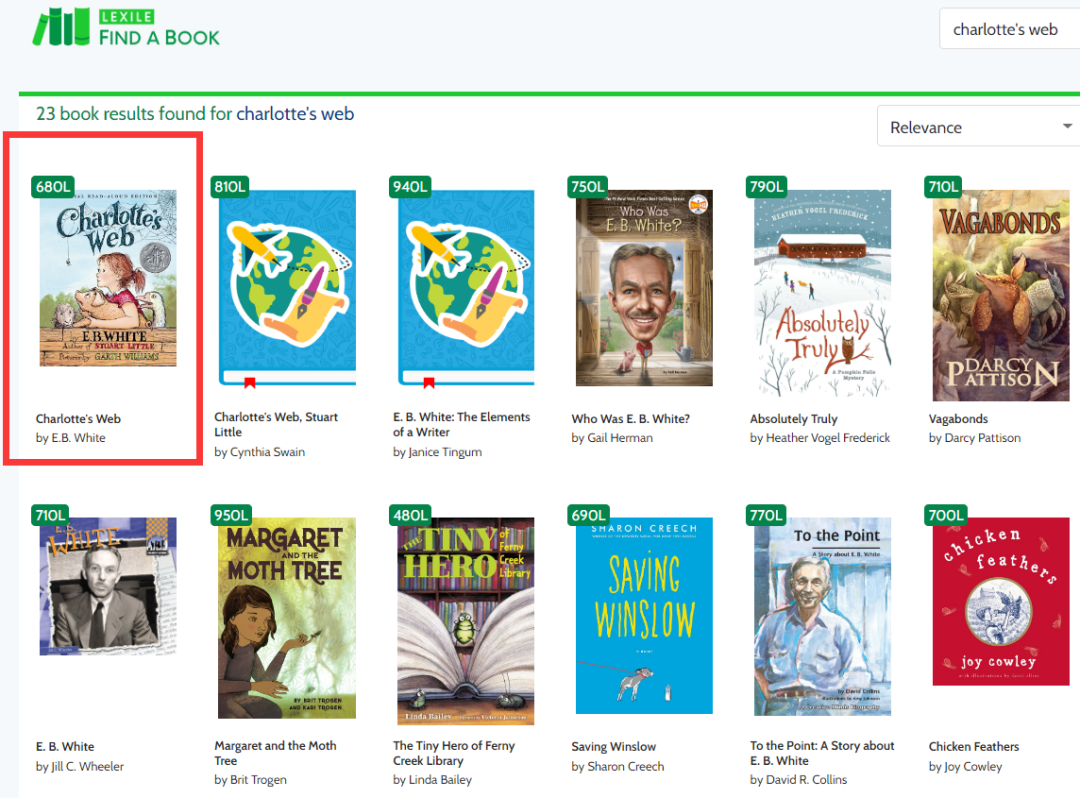Click the Lexile Find a Book logo

(126, 28)
